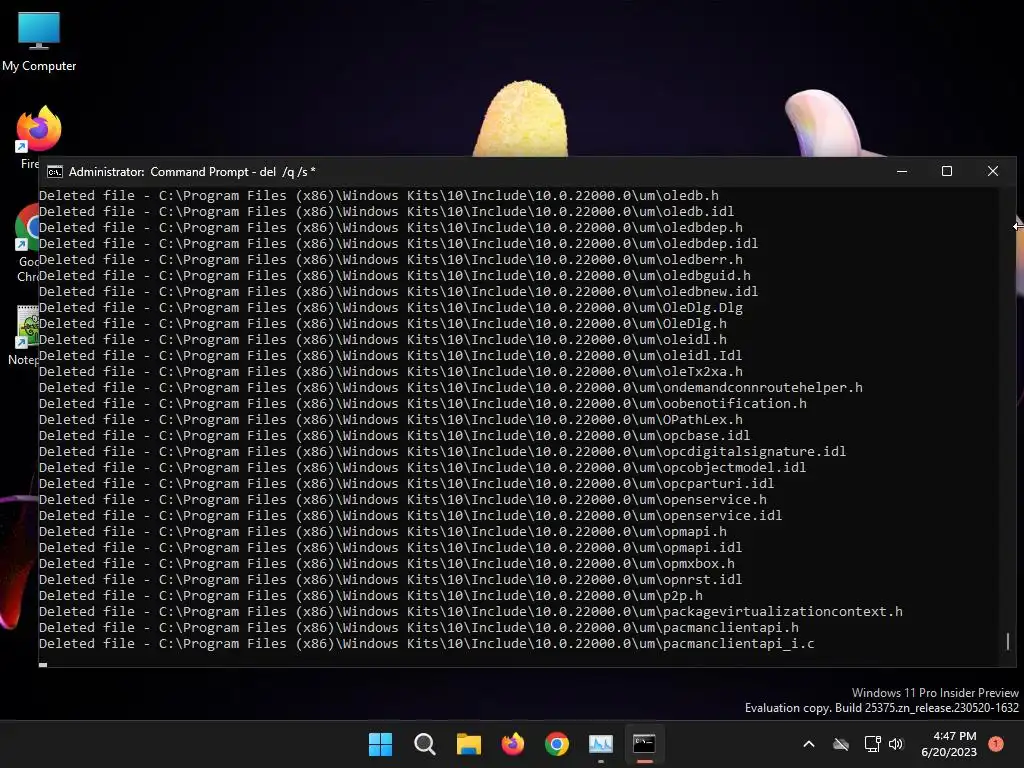
Task: Maximize the Command Prompt window
Action: point(947,171)
